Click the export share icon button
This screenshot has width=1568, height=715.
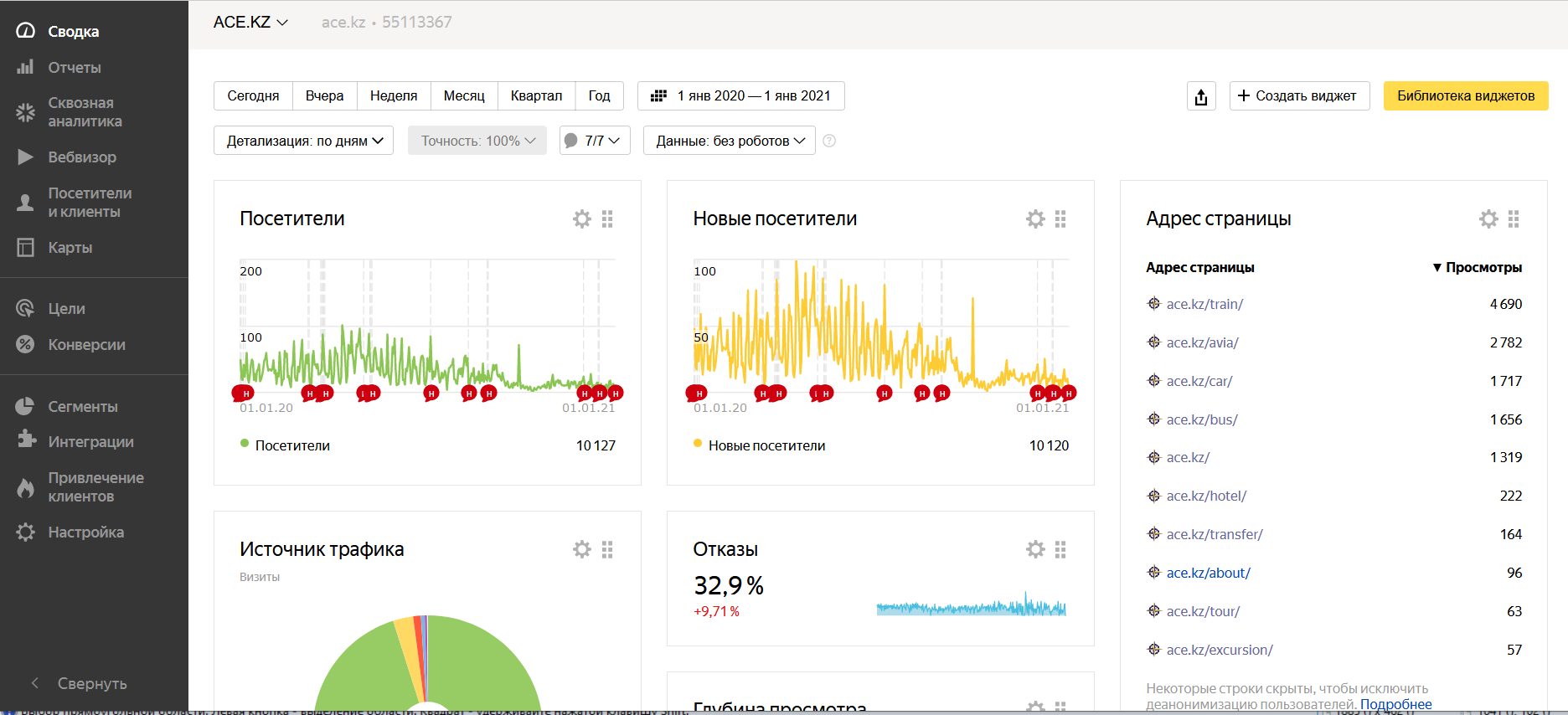click(x=1201, y=96)
